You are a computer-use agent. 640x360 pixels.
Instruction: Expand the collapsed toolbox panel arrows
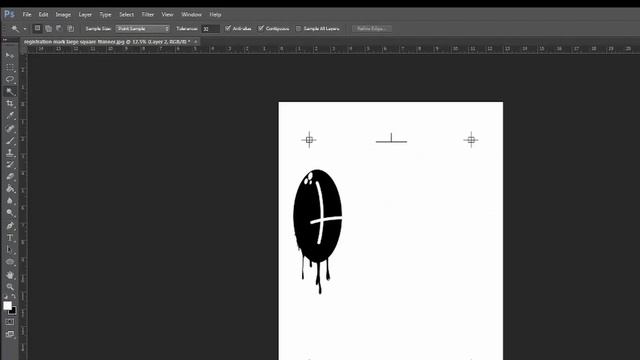click(x=5, y=40)
